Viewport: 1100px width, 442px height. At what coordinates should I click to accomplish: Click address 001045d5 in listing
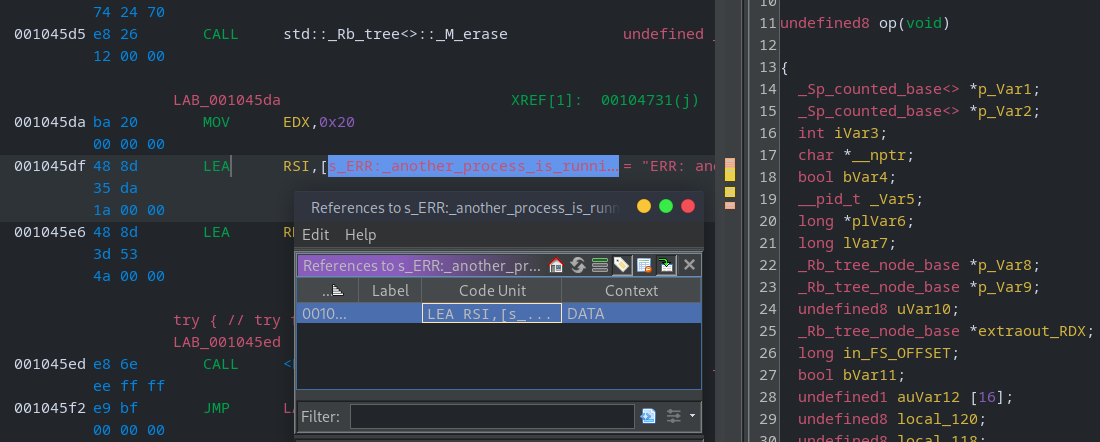[50, 34]
